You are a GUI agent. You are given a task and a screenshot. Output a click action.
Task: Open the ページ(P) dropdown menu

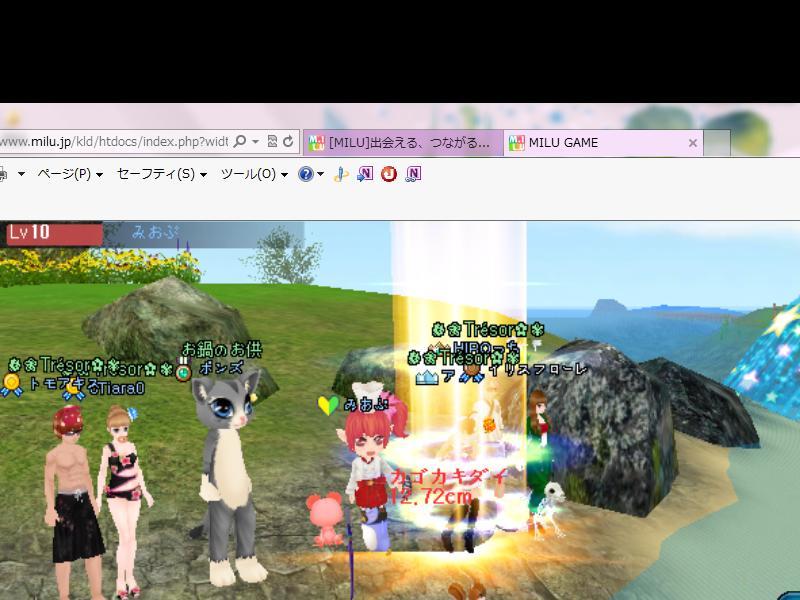point(70,174)
